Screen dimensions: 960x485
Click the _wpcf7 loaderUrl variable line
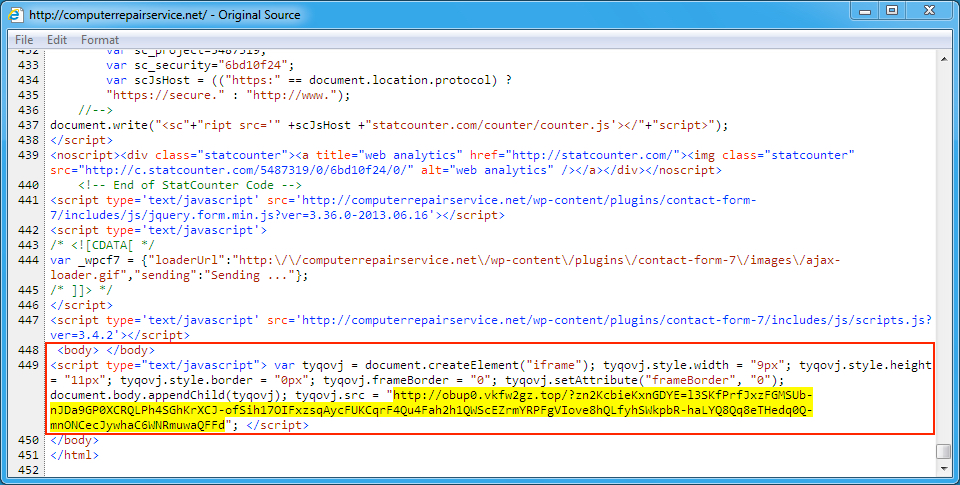pos(445,268)
